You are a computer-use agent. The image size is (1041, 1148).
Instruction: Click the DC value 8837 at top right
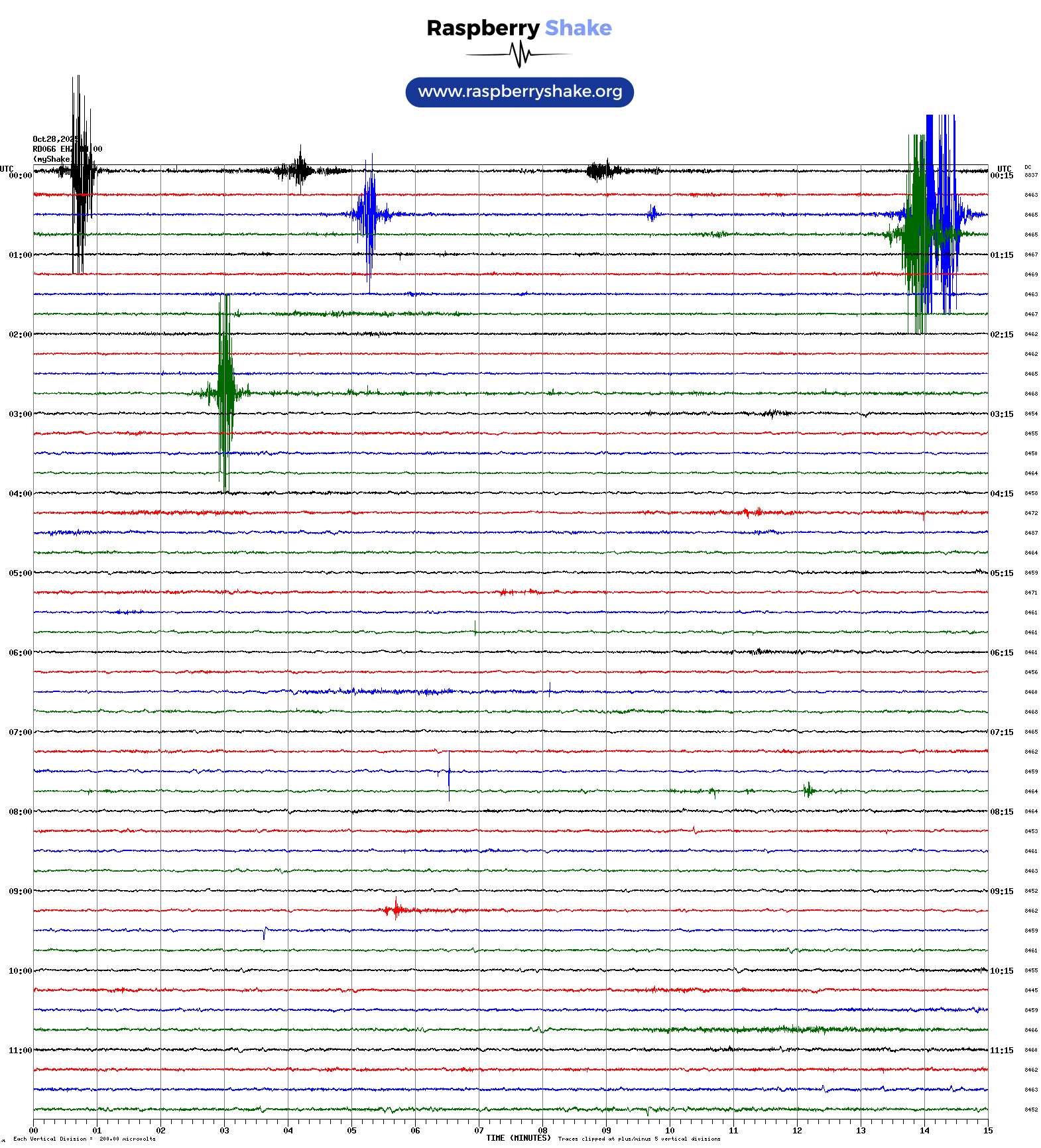click(x=1031, y=175)
